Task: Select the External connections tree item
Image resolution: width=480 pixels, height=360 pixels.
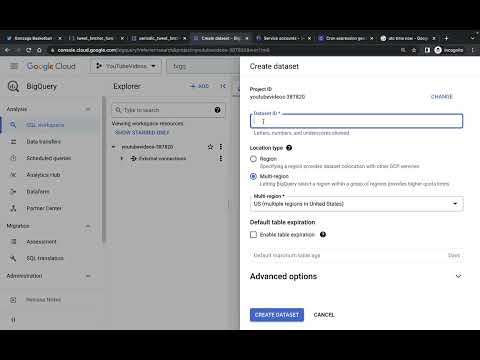Action: point(162,159)
